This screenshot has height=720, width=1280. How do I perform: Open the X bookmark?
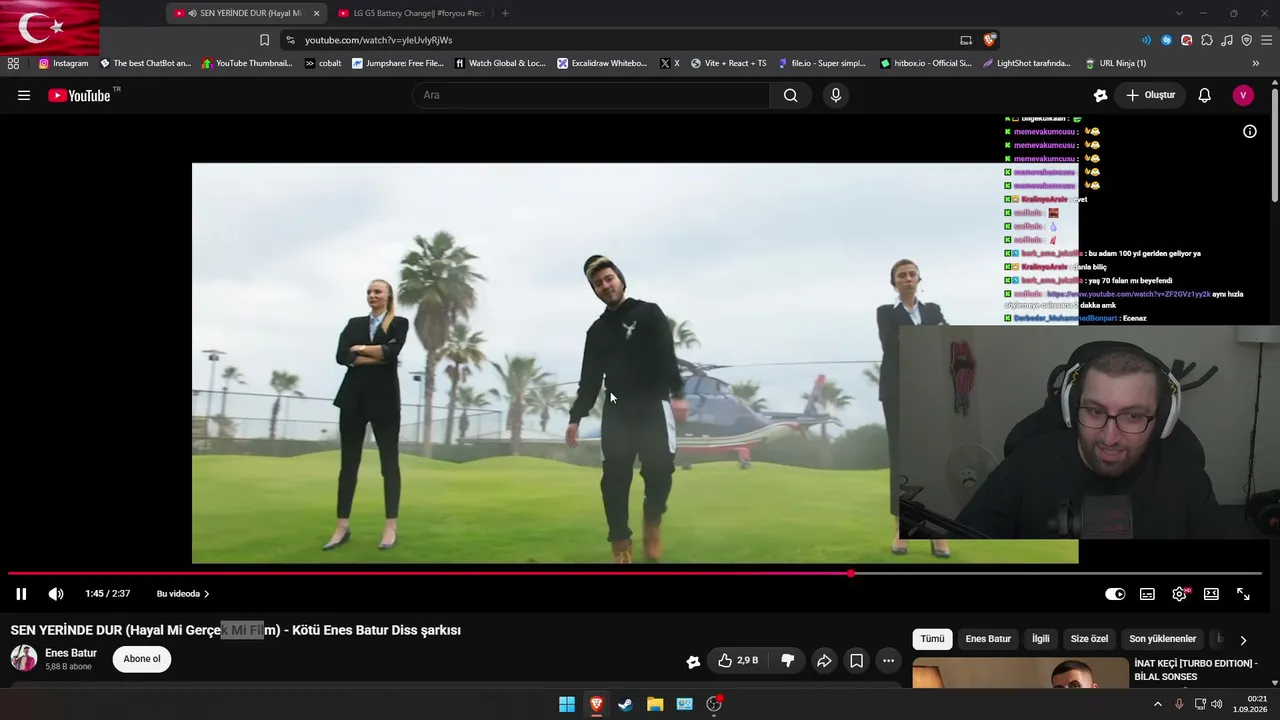click(670, 63)
